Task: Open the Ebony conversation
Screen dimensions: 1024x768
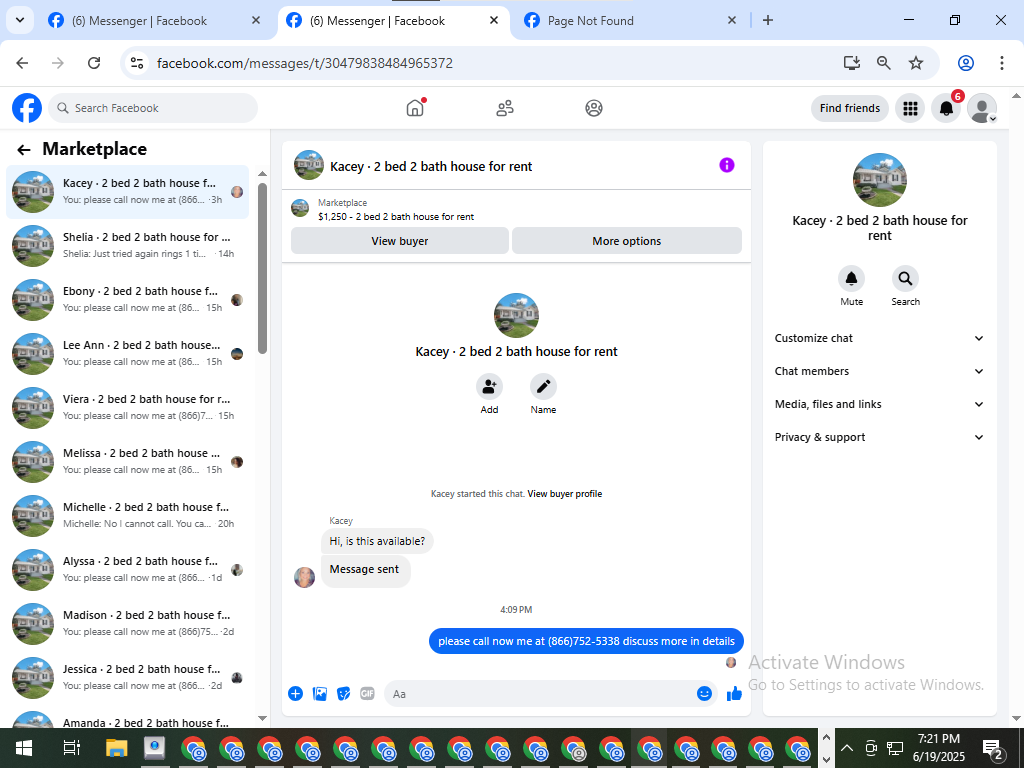Action: click(x=127, y=300)
